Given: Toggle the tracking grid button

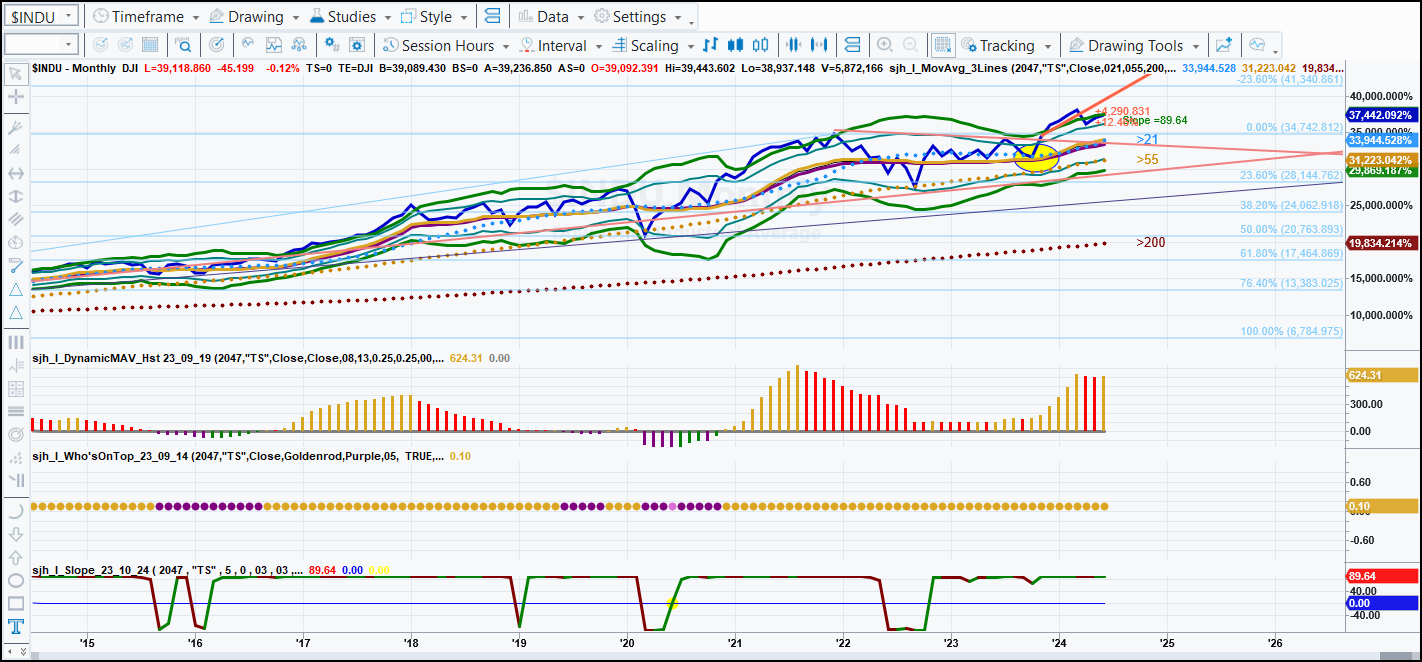Looking at the screenshot, I should [942, 45].
